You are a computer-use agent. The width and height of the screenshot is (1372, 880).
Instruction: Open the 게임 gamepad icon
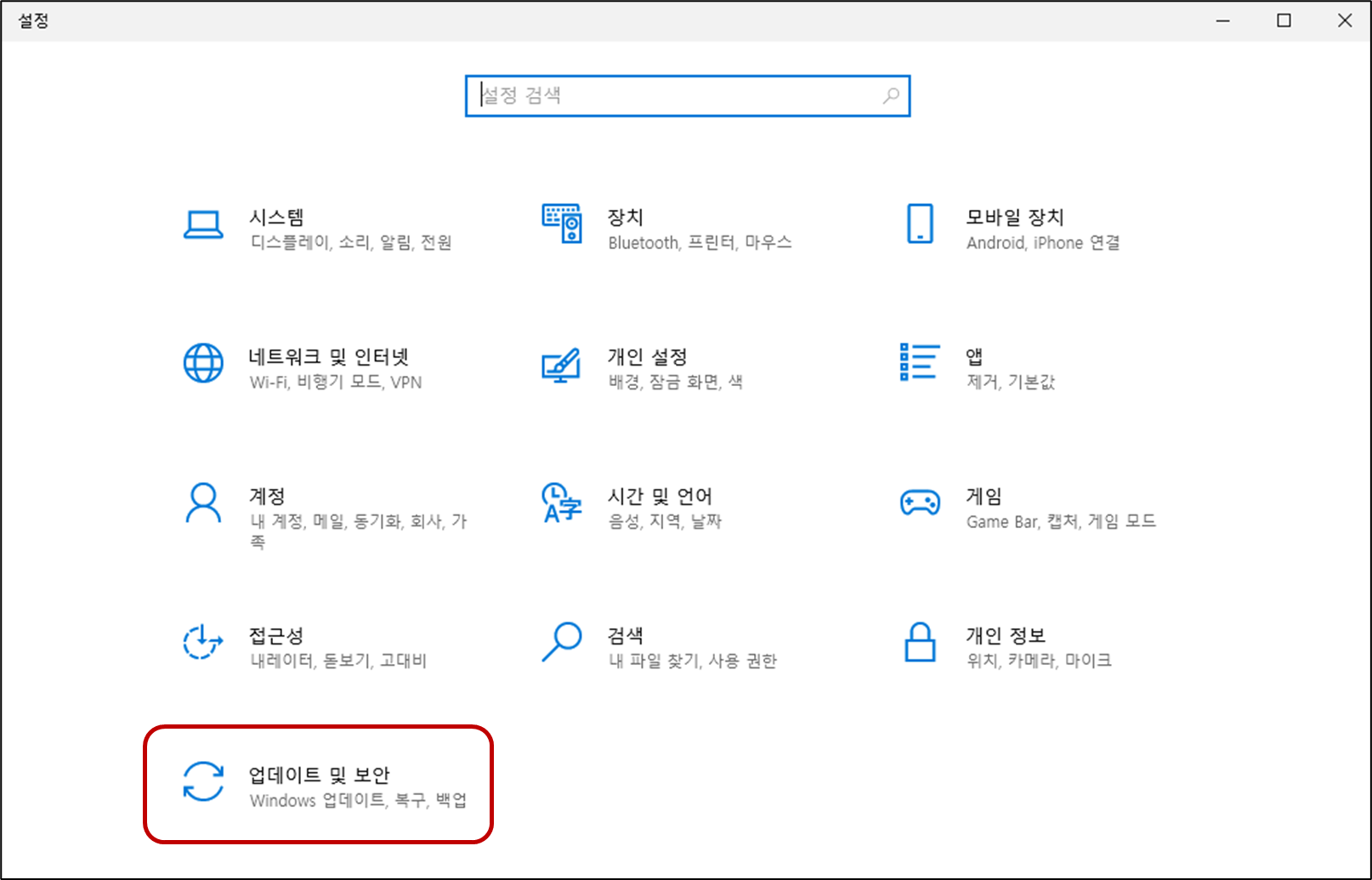coord(919,503)
